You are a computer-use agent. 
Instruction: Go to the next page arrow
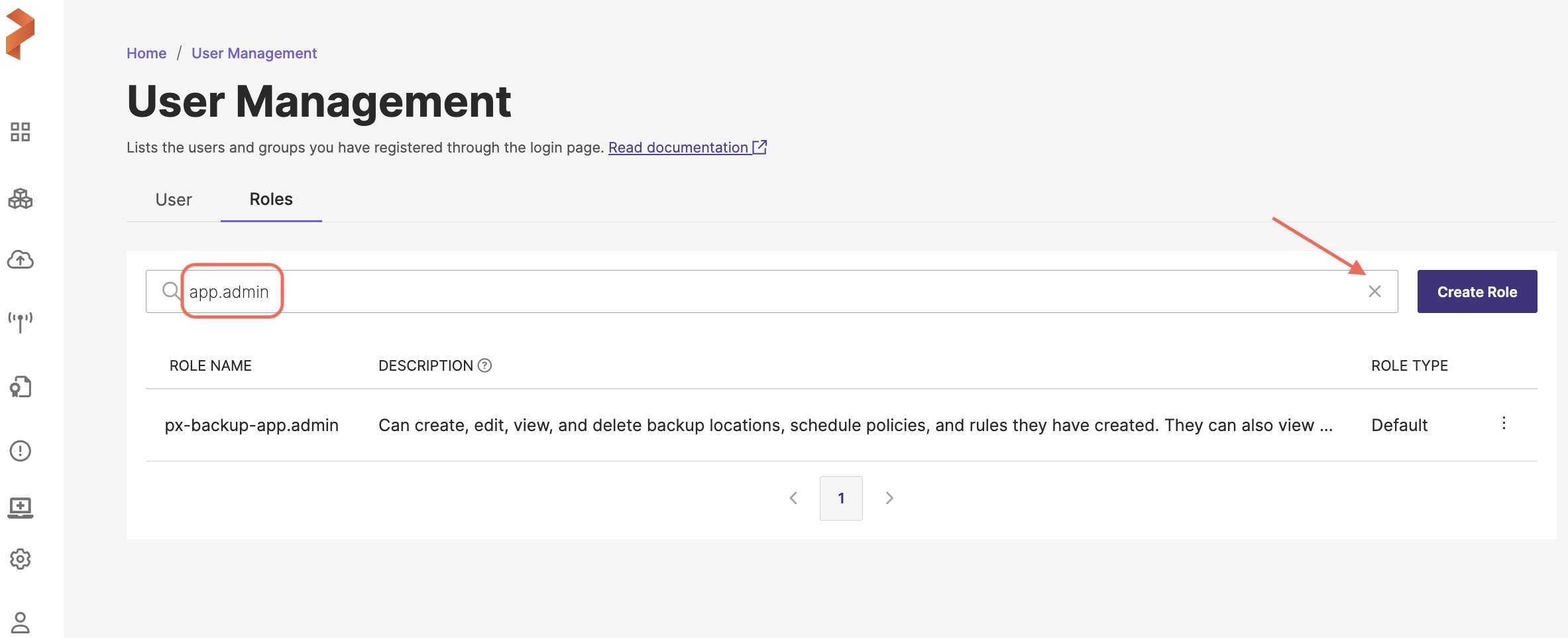[889, 498]
